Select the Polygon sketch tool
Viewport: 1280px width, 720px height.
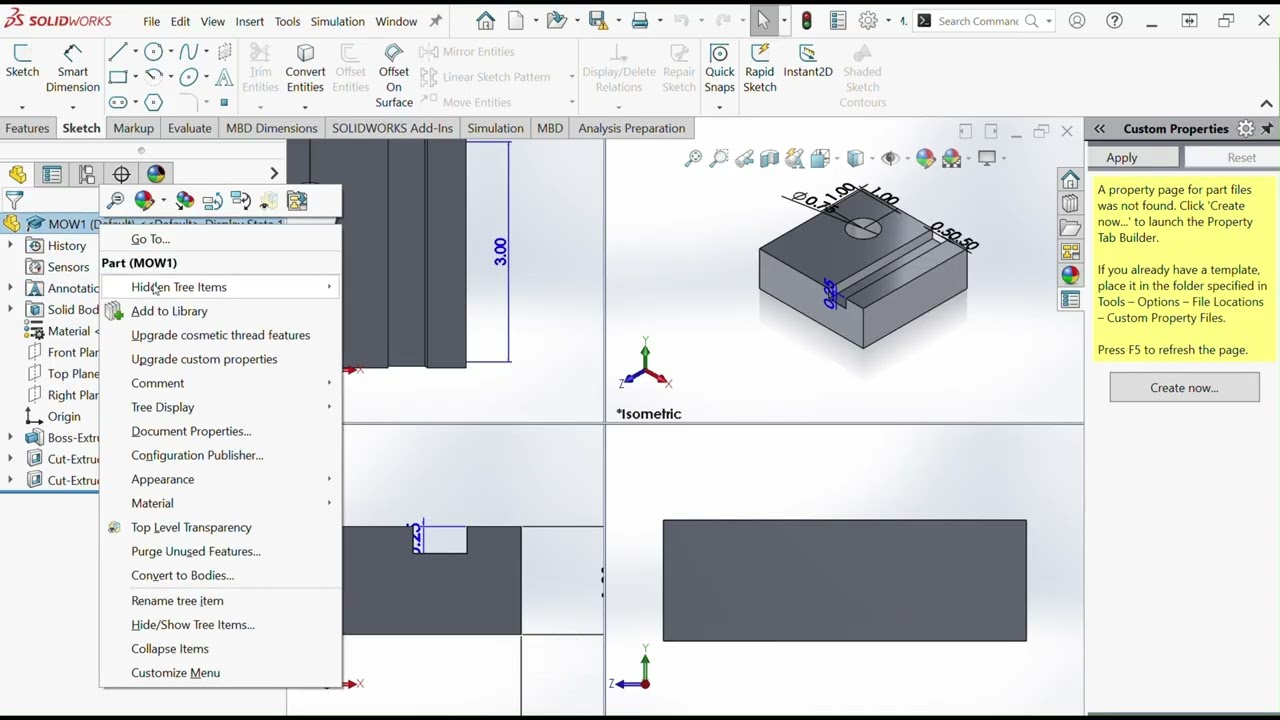tap(153, 102)
